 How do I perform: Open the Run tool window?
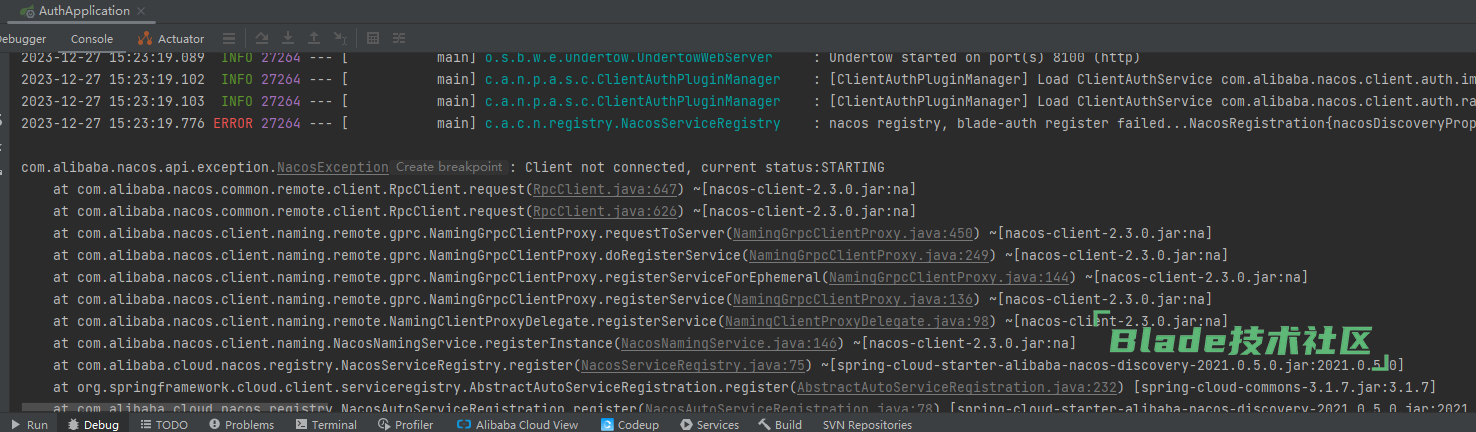[29, 424]
